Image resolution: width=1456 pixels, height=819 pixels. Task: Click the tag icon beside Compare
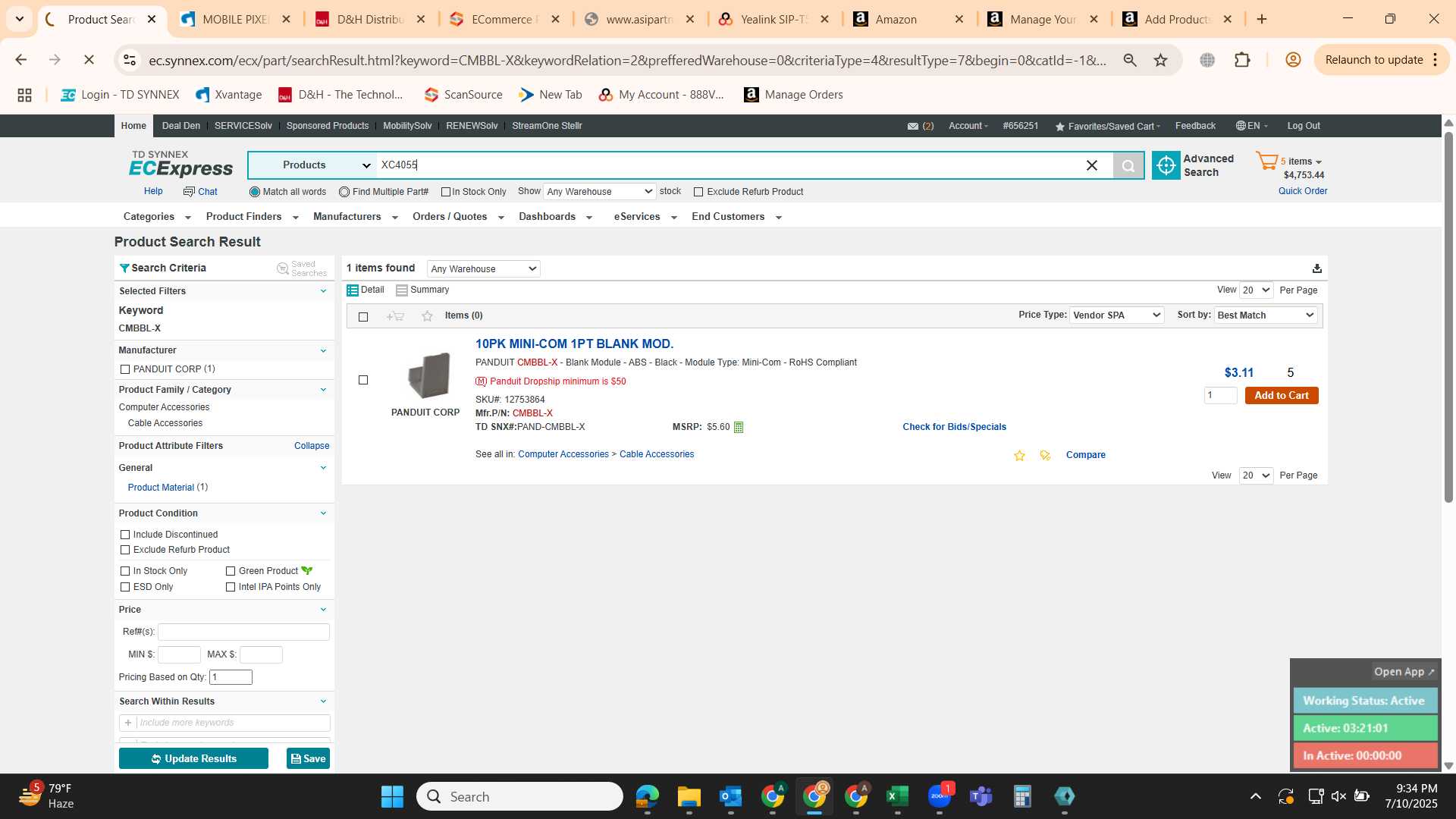pos(1045,456)
